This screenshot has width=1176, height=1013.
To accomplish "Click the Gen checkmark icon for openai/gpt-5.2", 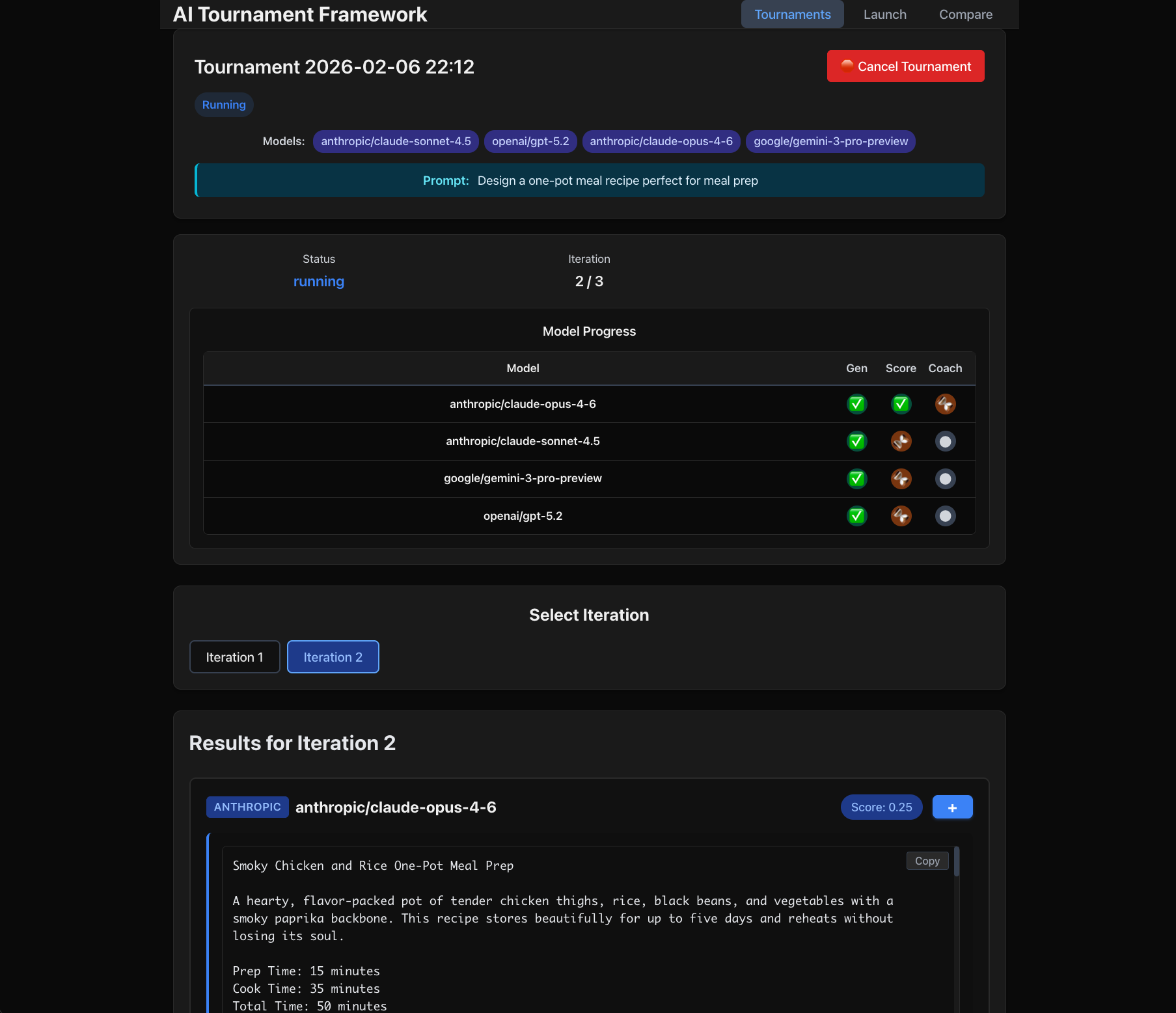I will pos(856,515).
